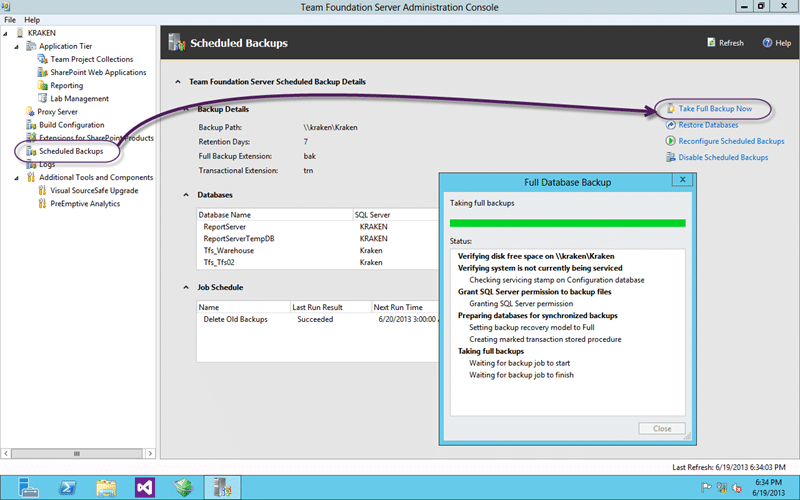Select Build Configuration in the tree
This screenshot has width=800, height=500.
point(71,125)
